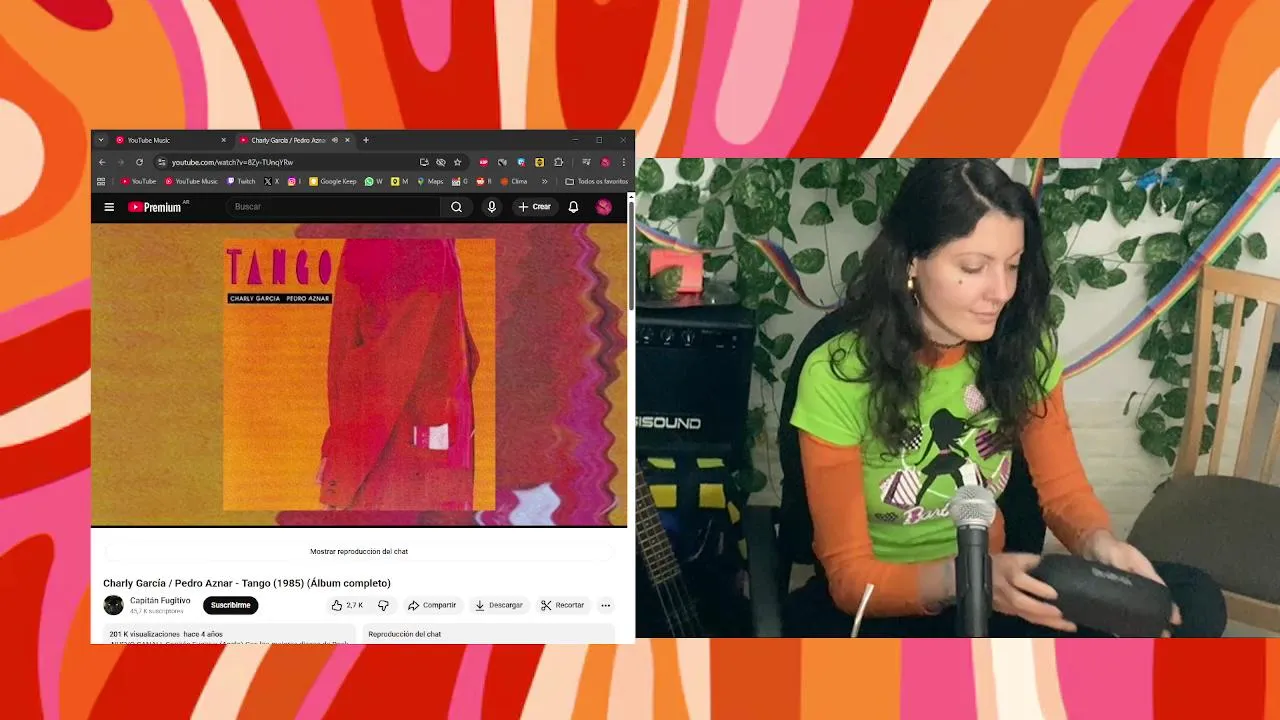The width and height of the screenshot is (1280, 720).
Task: Reload the current page
Action: point(139,162)
